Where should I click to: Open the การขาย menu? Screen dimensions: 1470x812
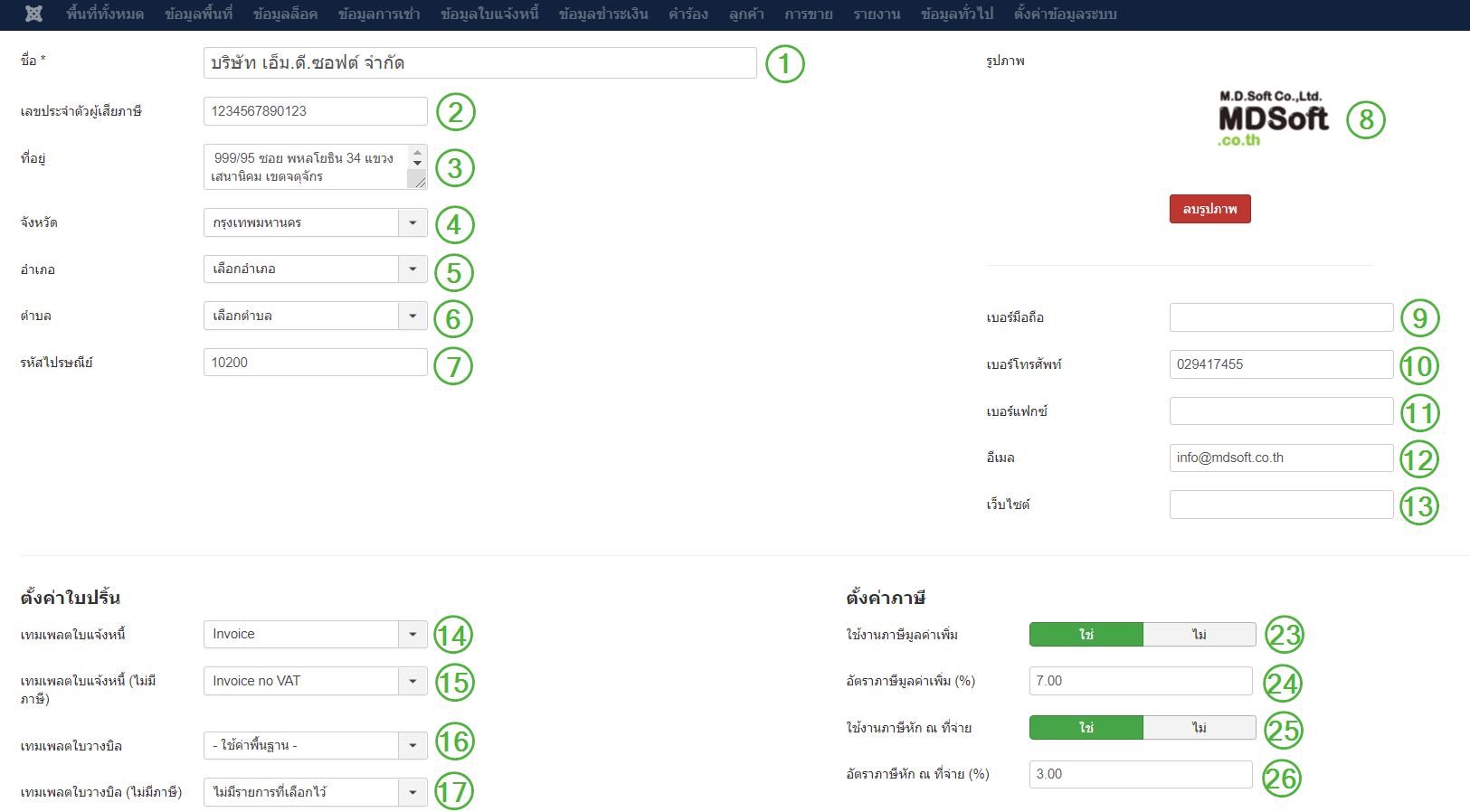809,14
